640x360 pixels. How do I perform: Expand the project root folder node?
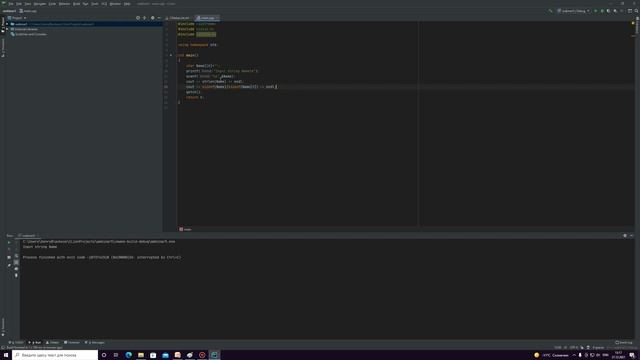(7, 24)
